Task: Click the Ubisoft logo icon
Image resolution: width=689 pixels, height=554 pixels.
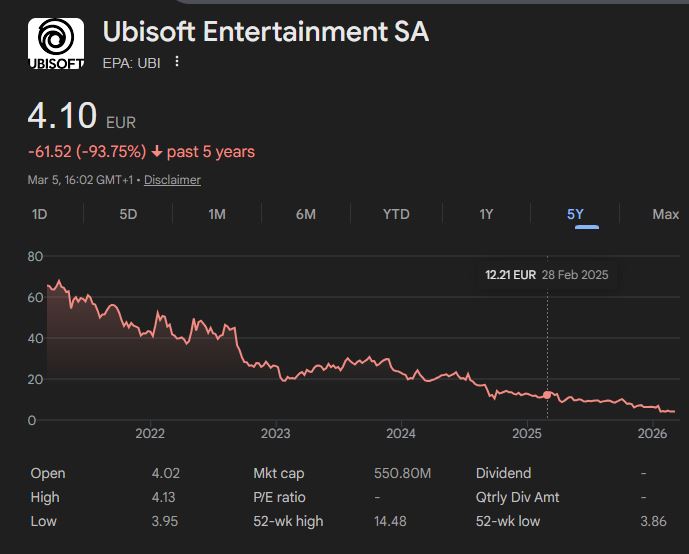Action: coord(55,44)
